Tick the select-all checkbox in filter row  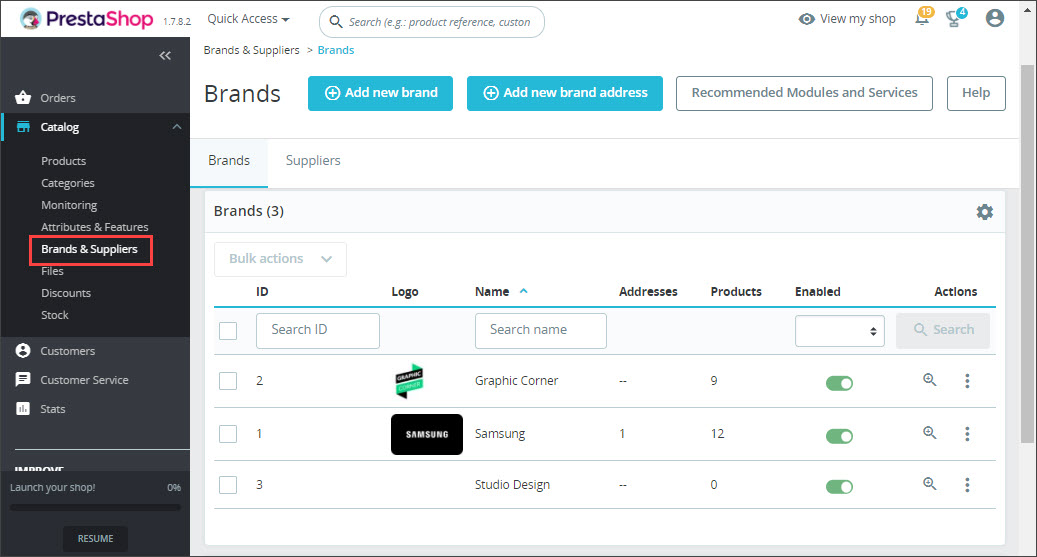point(228,331)
